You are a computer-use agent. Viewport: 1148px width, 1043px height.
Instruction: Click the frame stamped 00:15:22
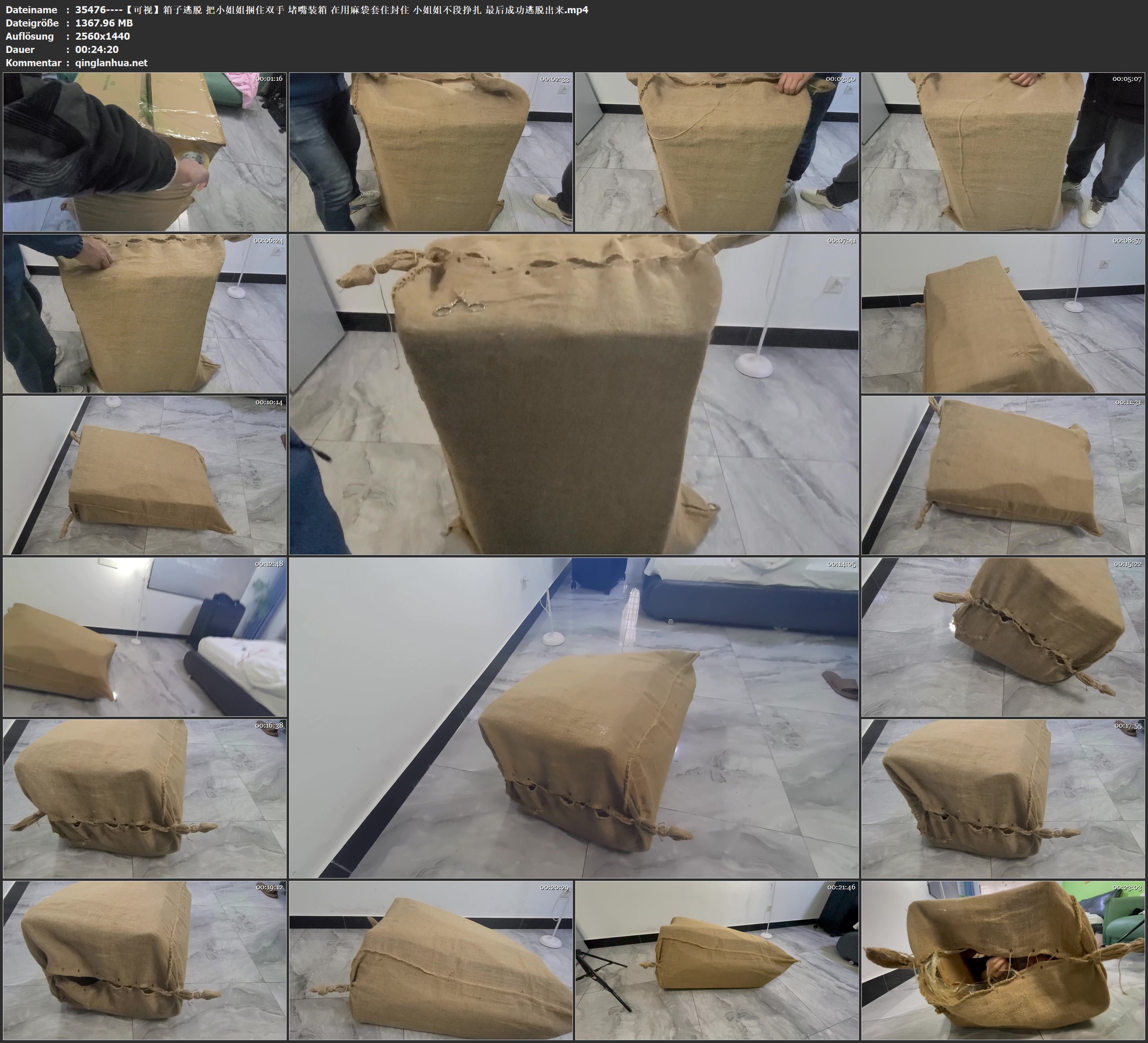click(x=1003, y=637)
